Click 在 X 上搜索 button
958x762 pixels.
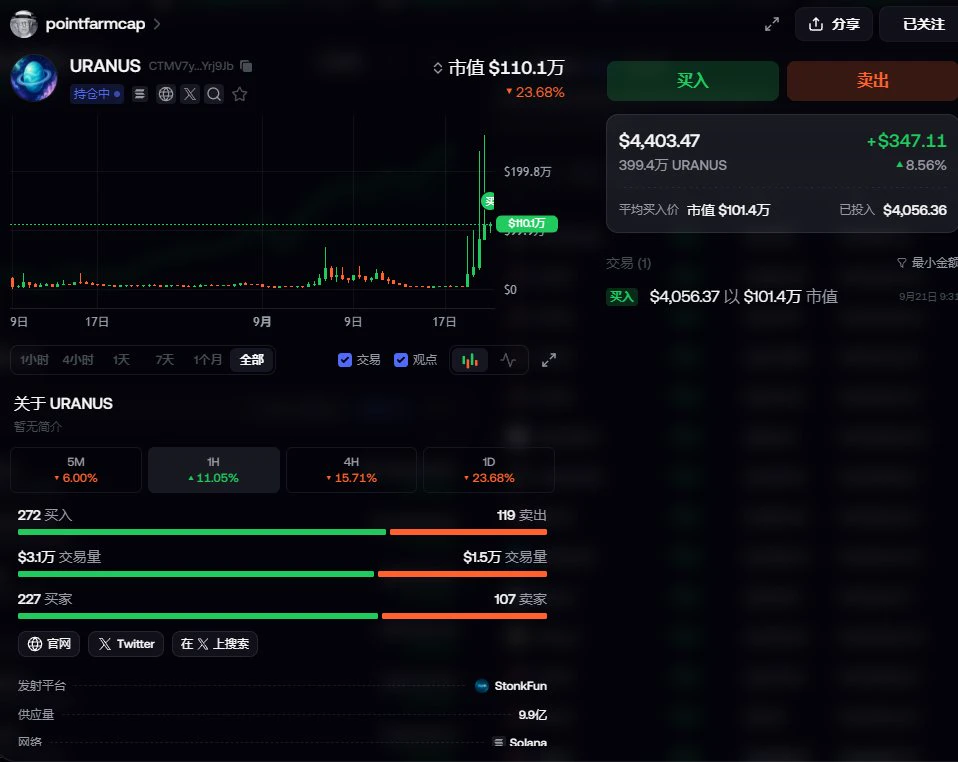[214, 644]
